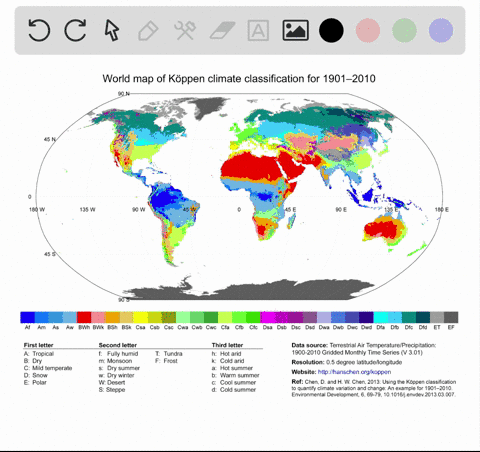The height and width of the screenshot is (452, 480).
Task: Click the '135 W' longitude label
Action: tap(88, 210)
